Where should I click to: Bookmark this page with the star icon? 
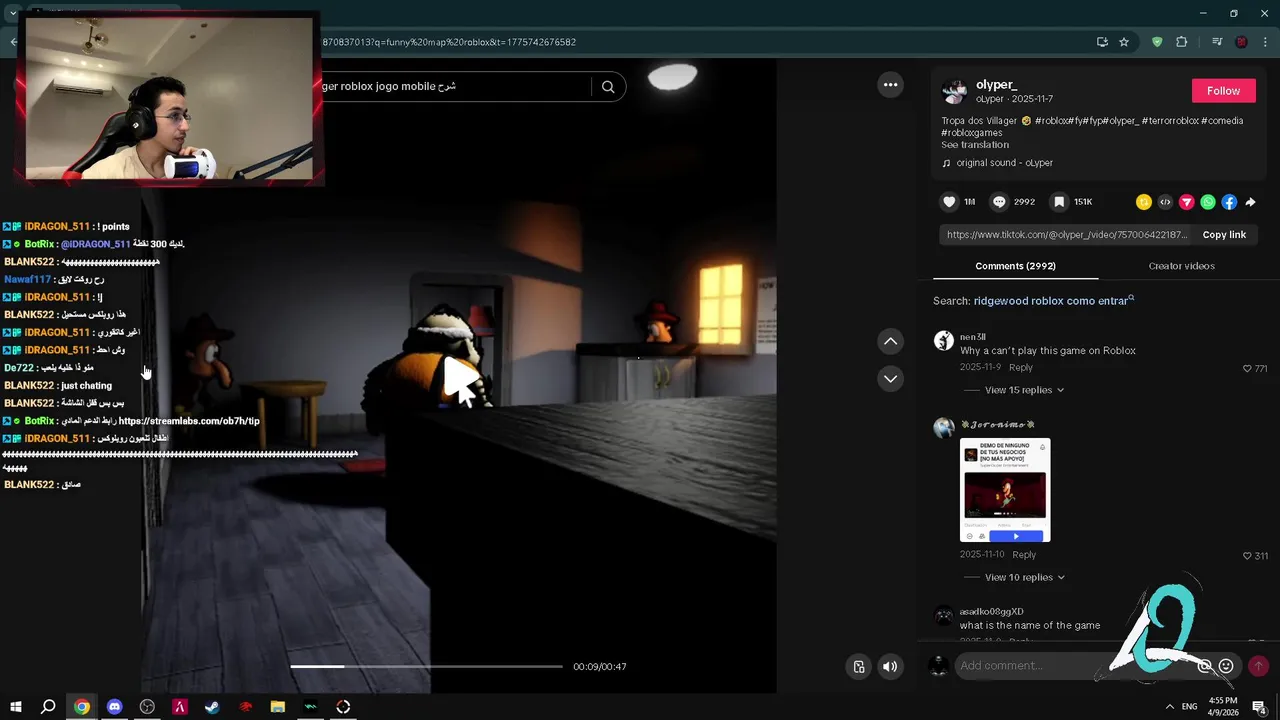[1124, 42]
